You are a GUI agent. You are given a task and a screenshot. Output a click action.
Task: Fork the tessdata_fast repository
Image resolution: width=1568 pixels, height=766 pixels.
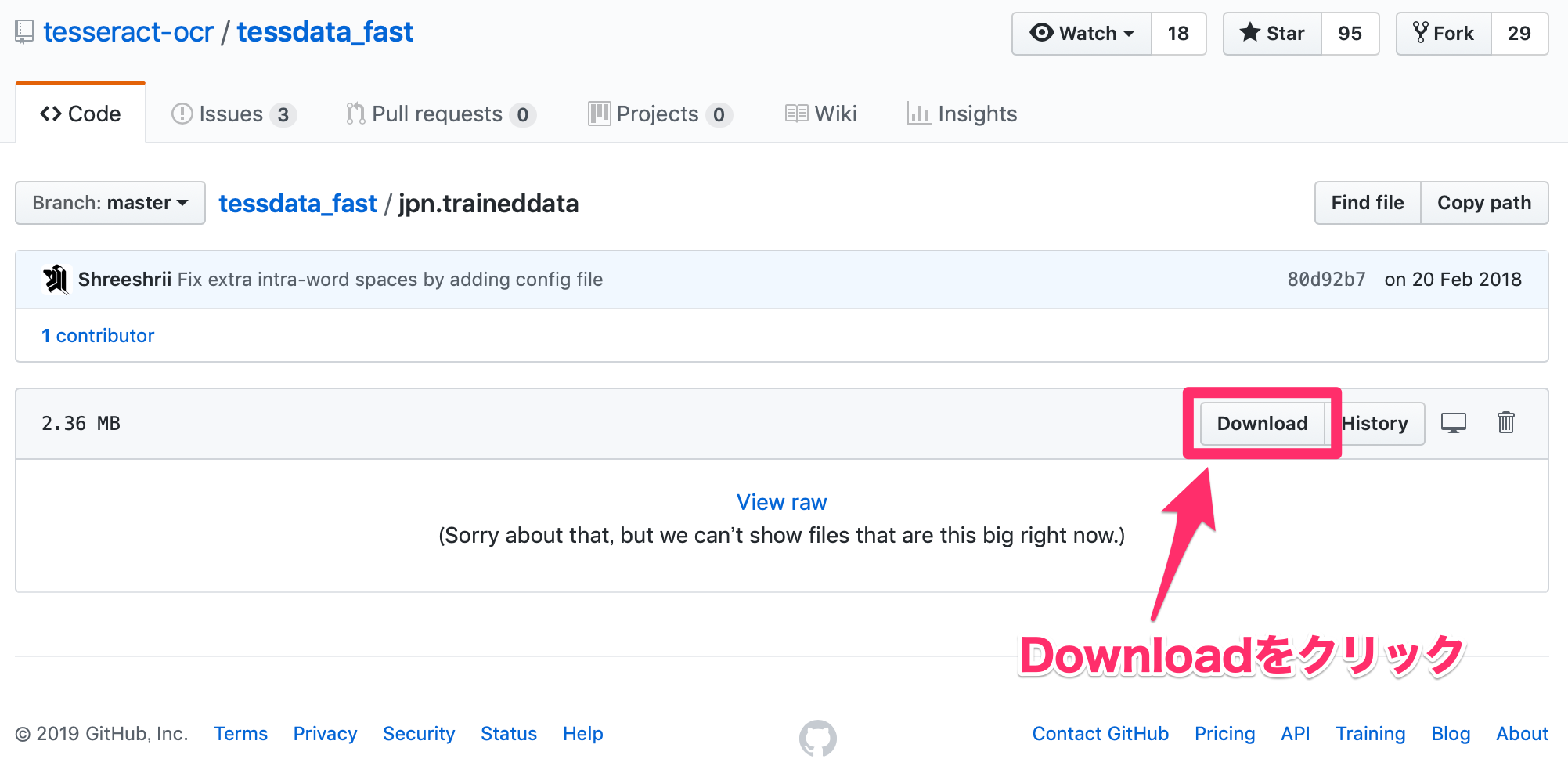[x=1444, y=34]
